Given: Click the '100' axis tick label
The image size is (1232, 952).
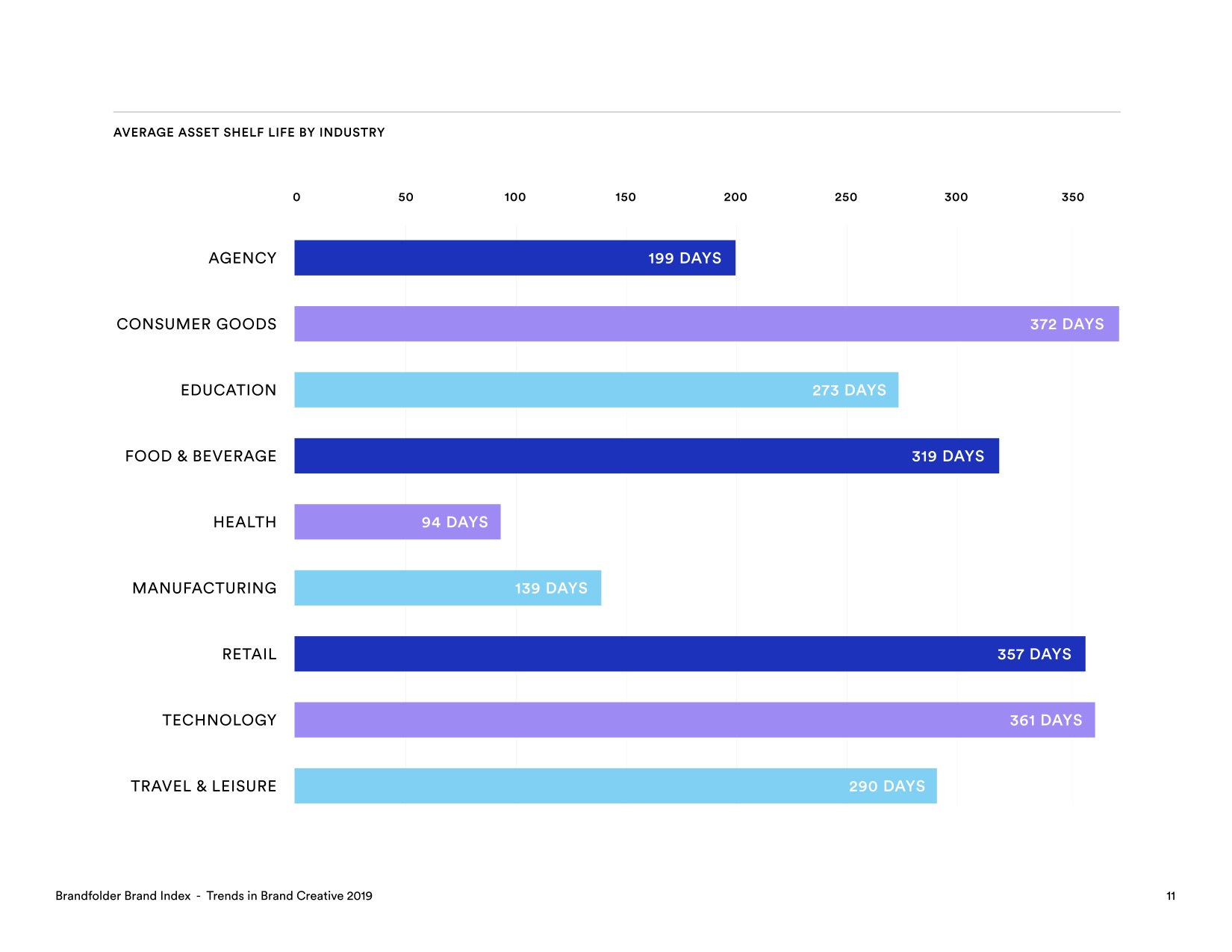Looking at the screenshot, I should point(515,197).
